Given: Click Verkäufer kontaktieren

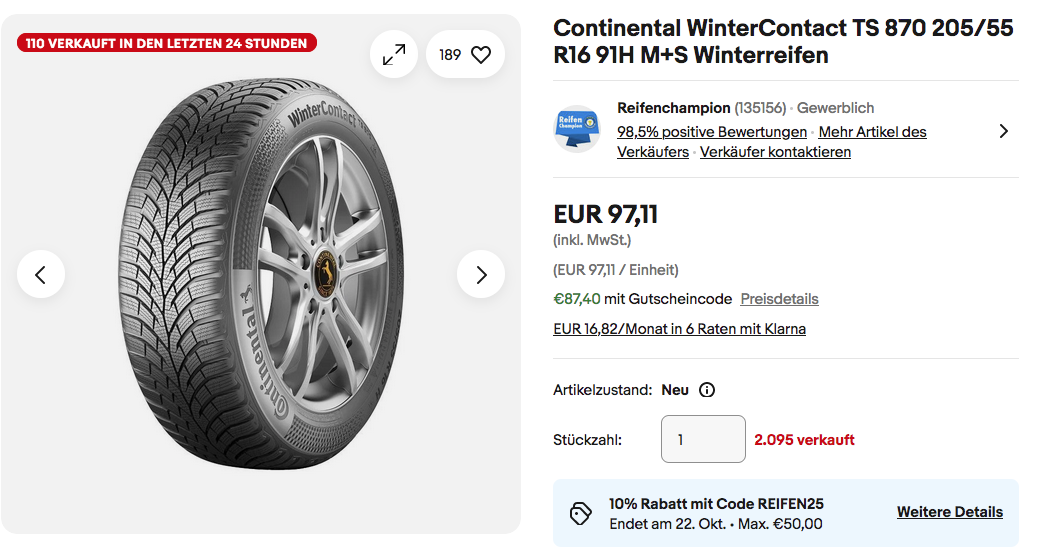Looking at the screenshot, I should pyautogui.click(x=775, y=152).
